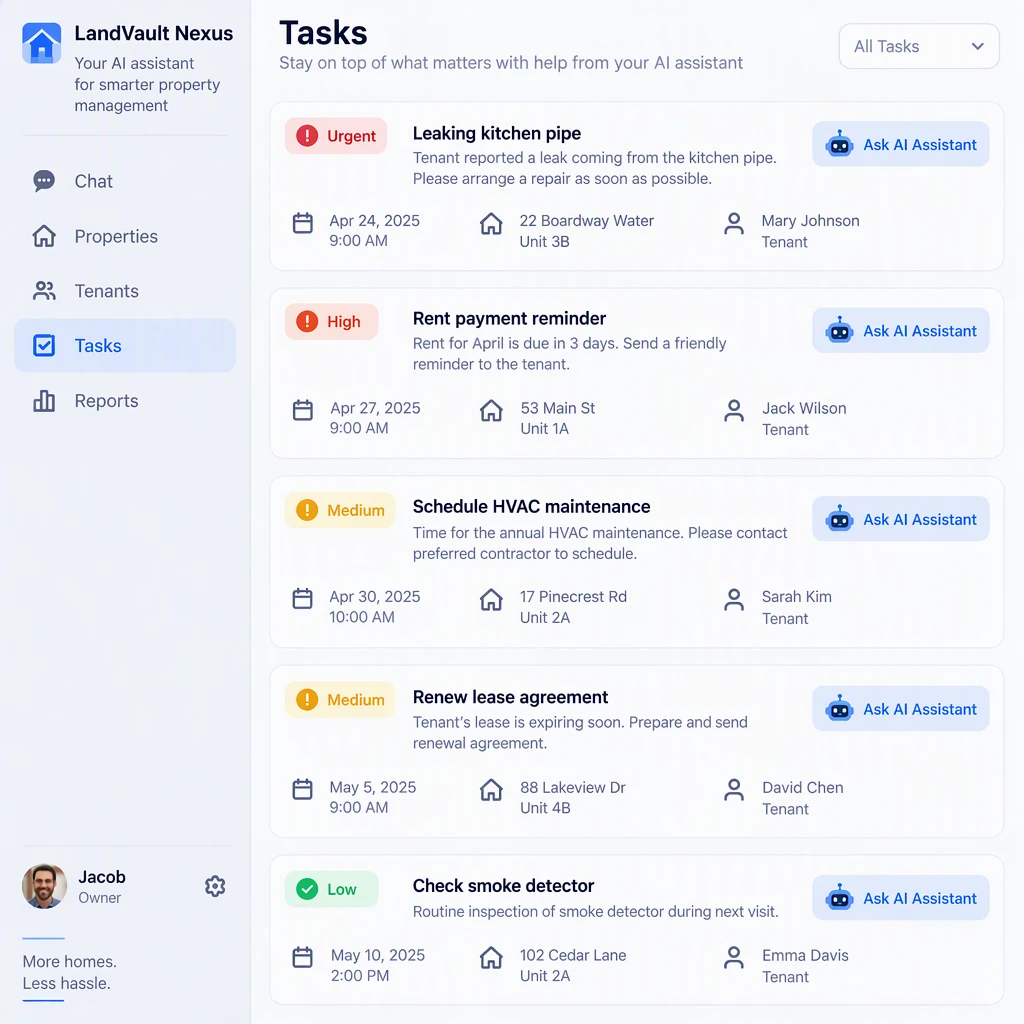Click tenant name Jack Wilson
Screen dimensions: 1024x1024
click(x=804, y=408)
